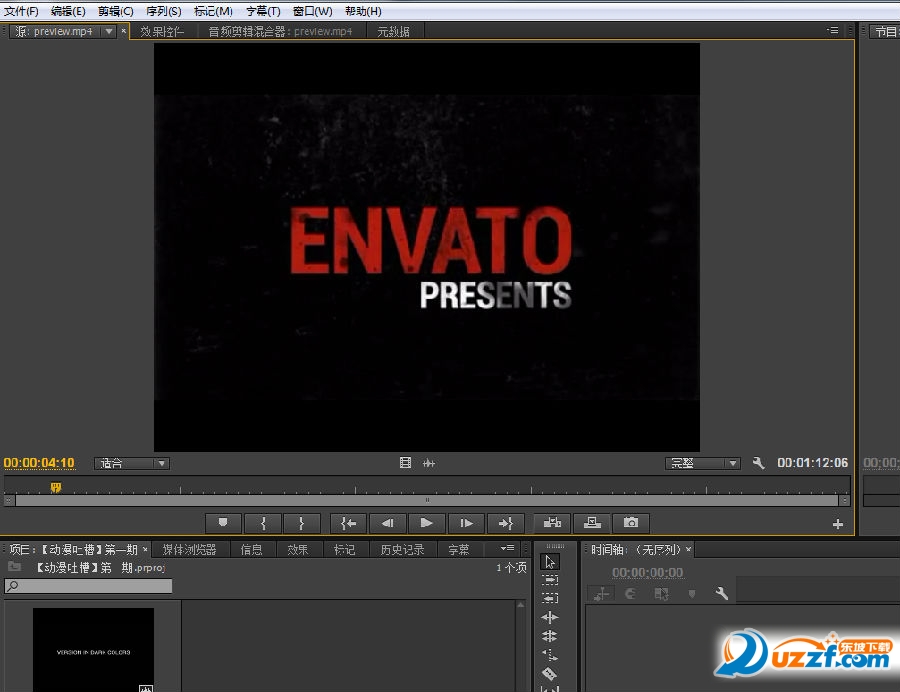Open the 适合 zoom level dropdown
Screen dimensions: 900x692
(132, 463)
